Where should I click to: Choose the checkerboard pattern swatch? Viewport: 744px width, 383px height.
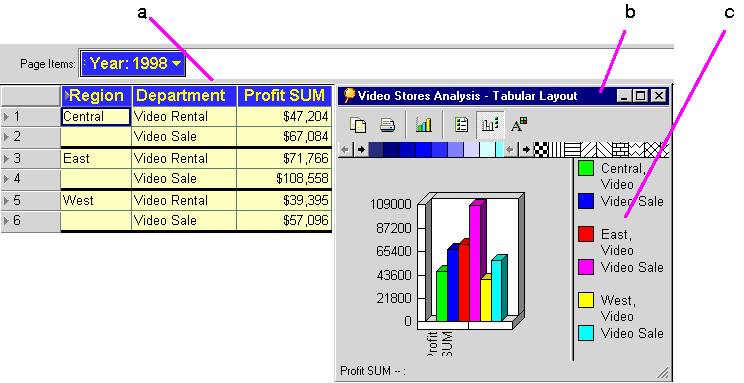pyautogui.click(x=541, y=150)
